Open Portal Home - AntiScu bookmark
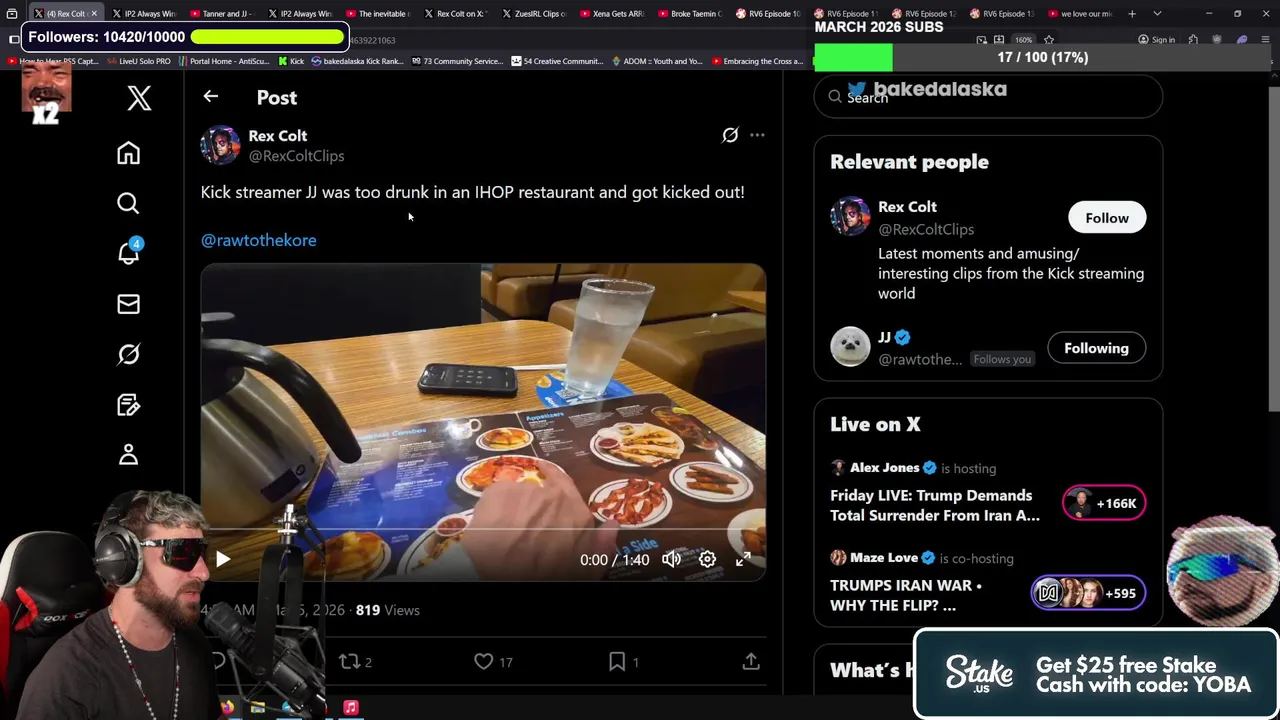This screenshot has height=720, width=1280. pos(225,61)
